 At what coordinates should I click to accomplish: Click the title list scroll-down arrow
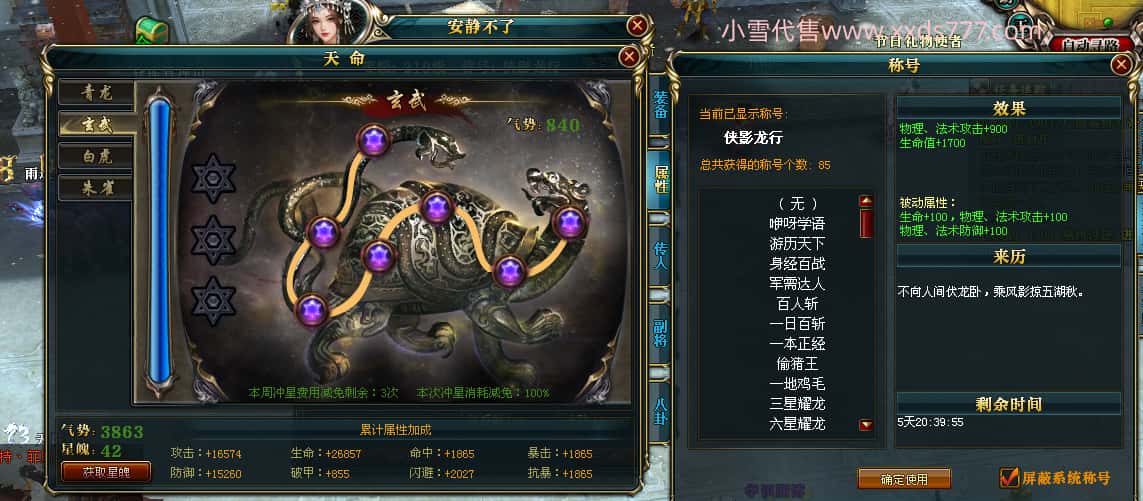click(866, 425)
